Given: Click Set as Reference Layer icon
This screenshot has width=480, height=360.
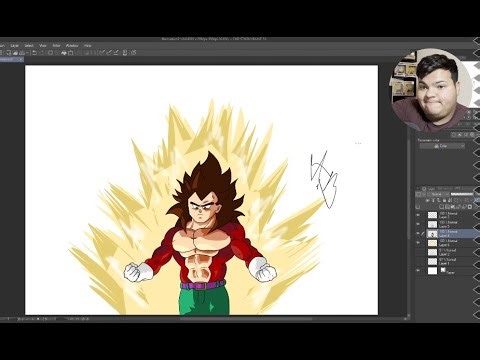Looking at the screenshot, I should 433,200.
